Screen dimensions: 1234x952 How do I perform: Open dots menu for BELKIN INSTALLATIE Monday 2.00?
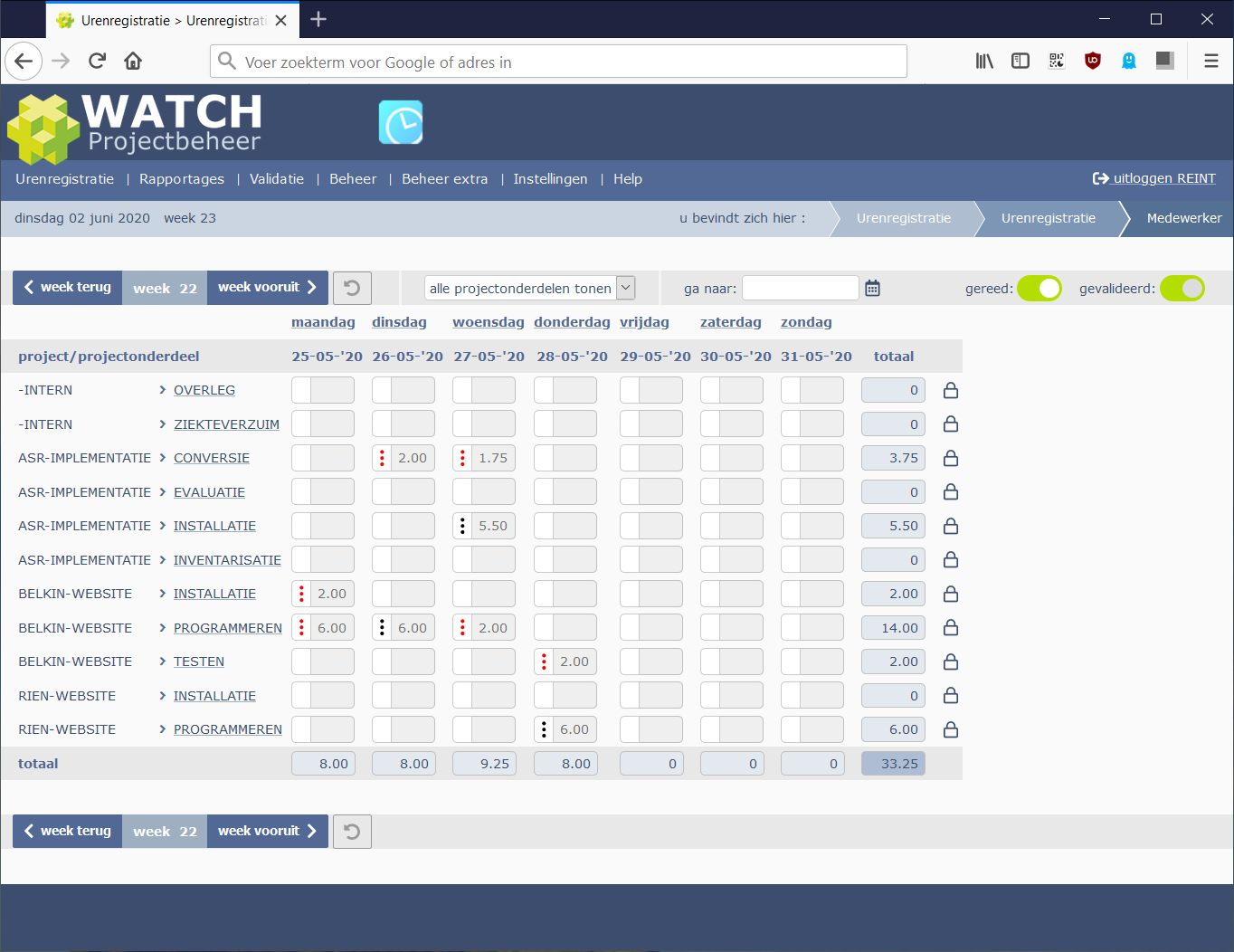[x=301, y=594]
